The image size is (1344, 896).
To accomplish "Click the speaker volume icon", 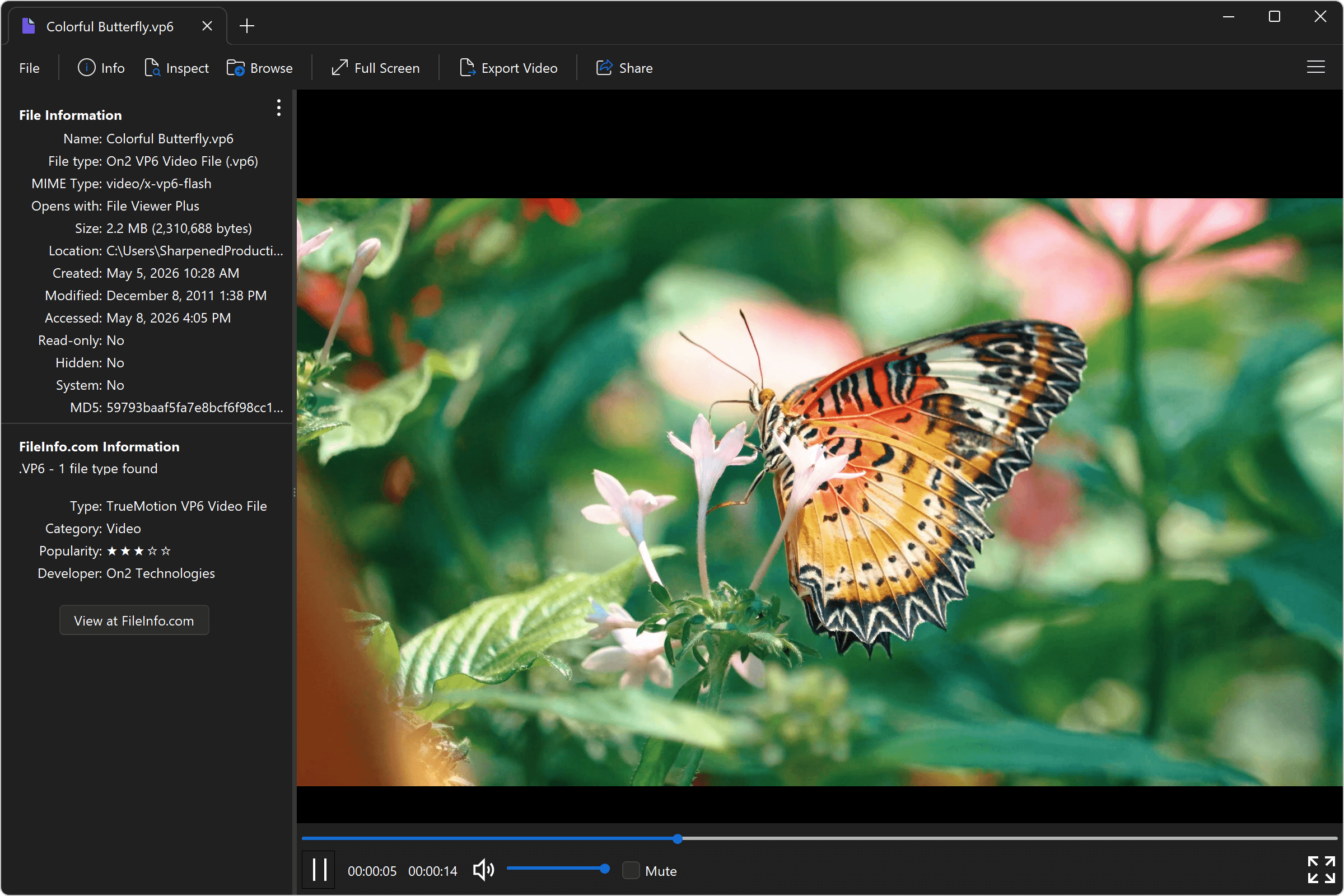I will (483, 870).
